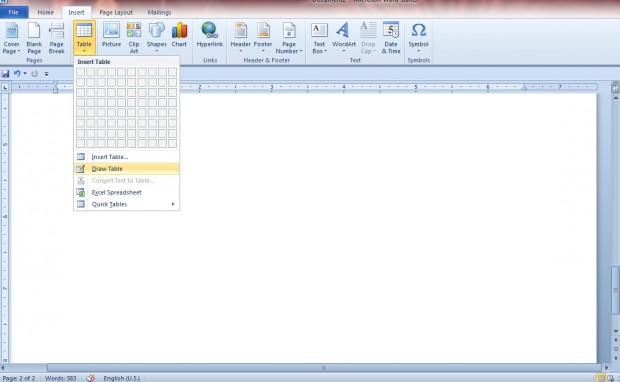Switch to Print Layout view button
This screenshot has width=620, height=382.
[x=601, y=378]
